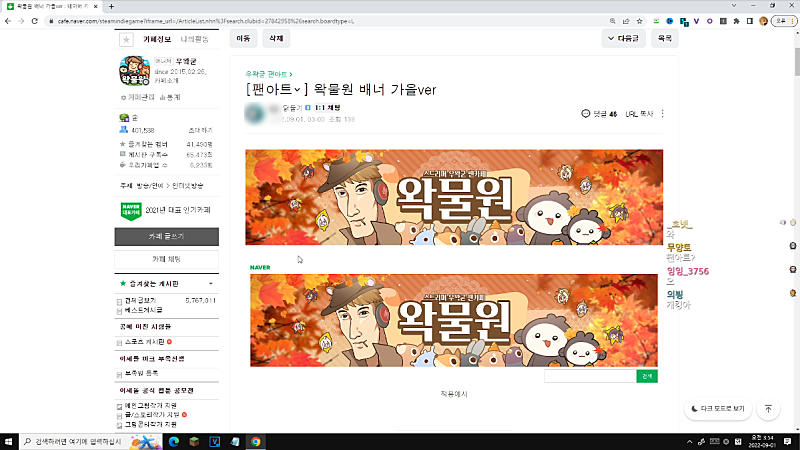Open the 댓글 46 comments link
Screen dimensions: 800x450
click(599, 114)
